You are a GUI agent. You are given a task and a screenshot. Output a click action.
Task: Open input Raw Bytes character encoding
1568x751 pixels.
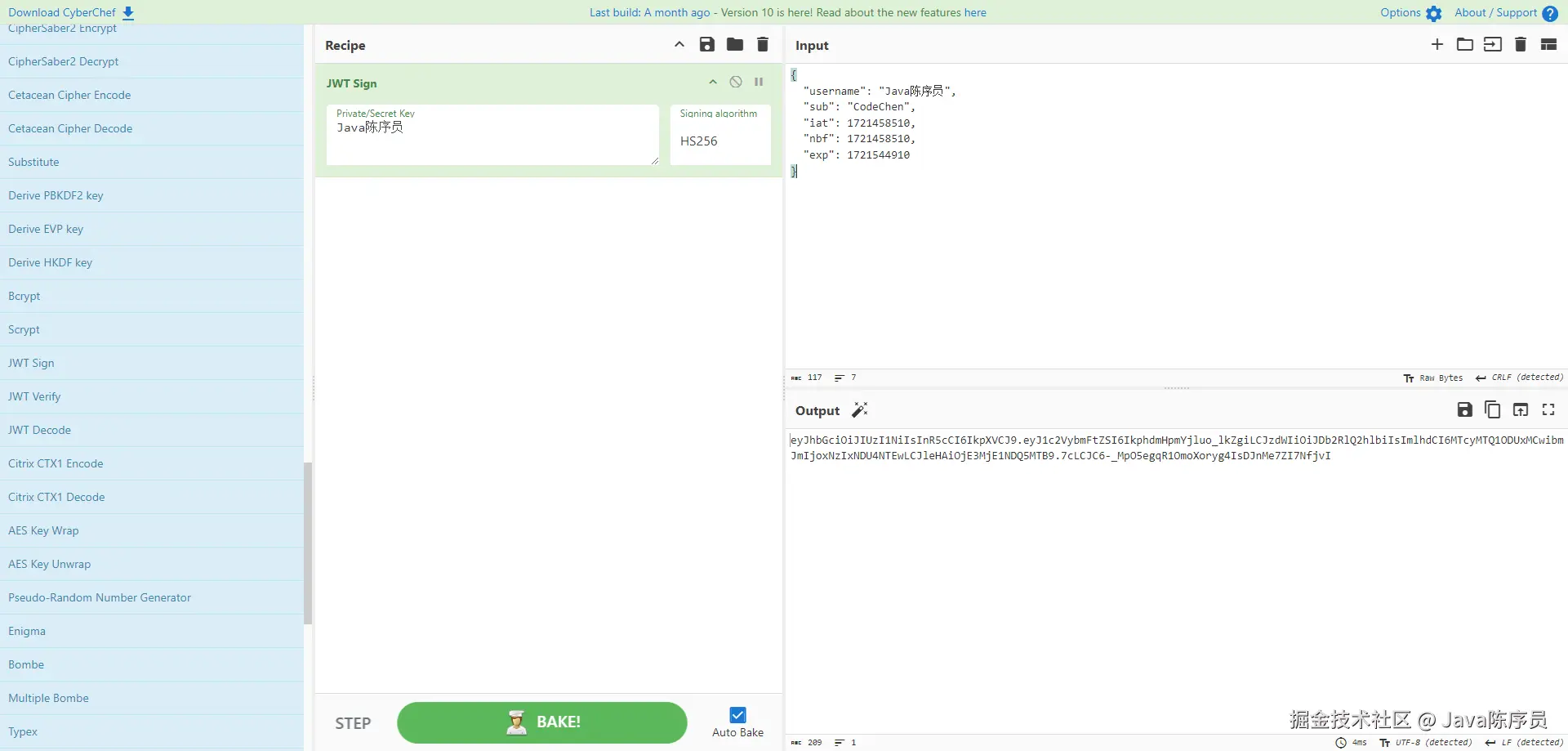coord(1433,378)
